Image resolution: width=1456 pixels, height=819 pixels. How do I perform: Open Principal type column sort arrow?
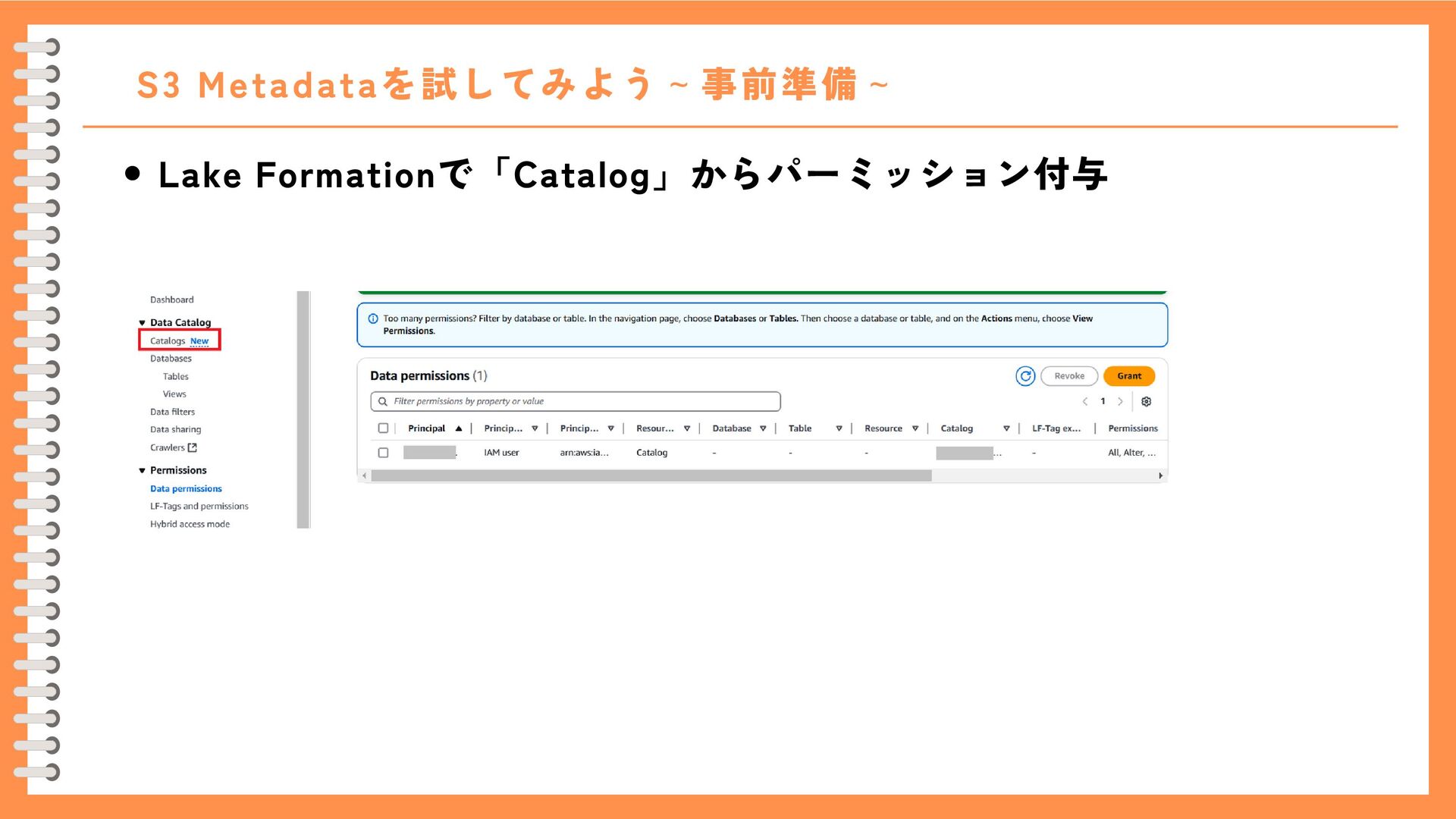point(535,428)
